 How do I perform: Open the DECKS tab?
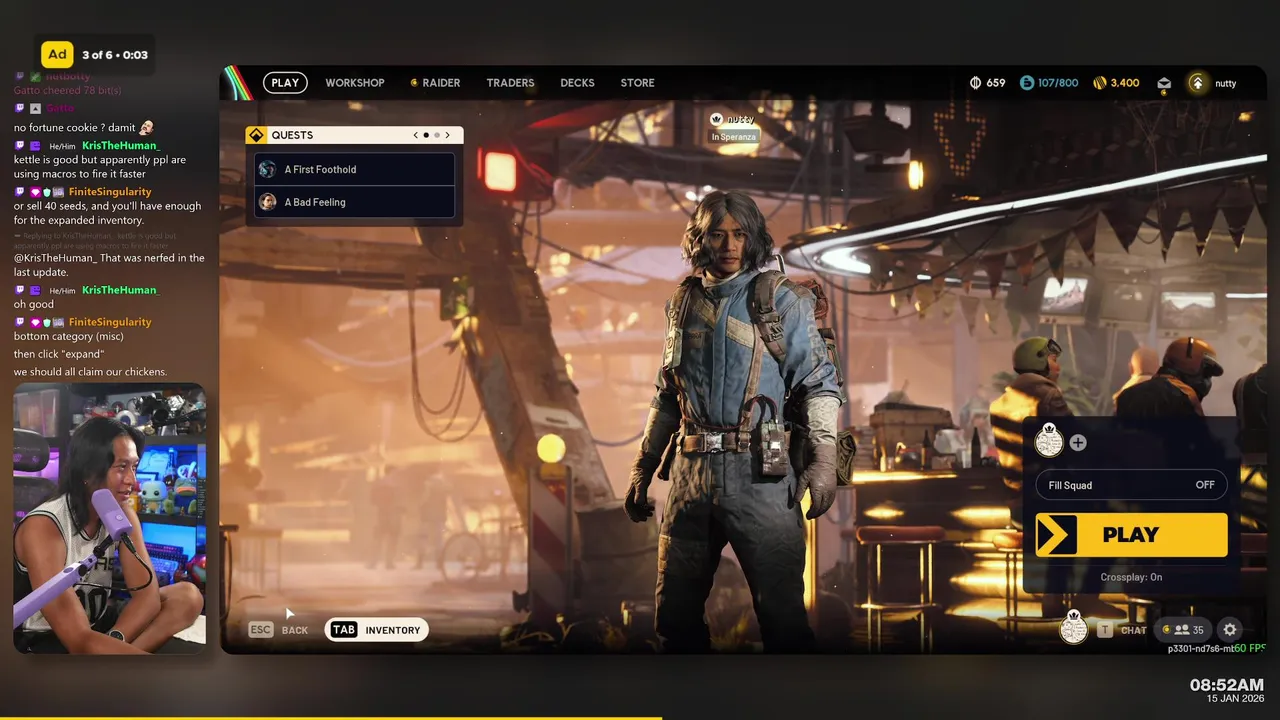pyautogui.click(x=577, y=83)
